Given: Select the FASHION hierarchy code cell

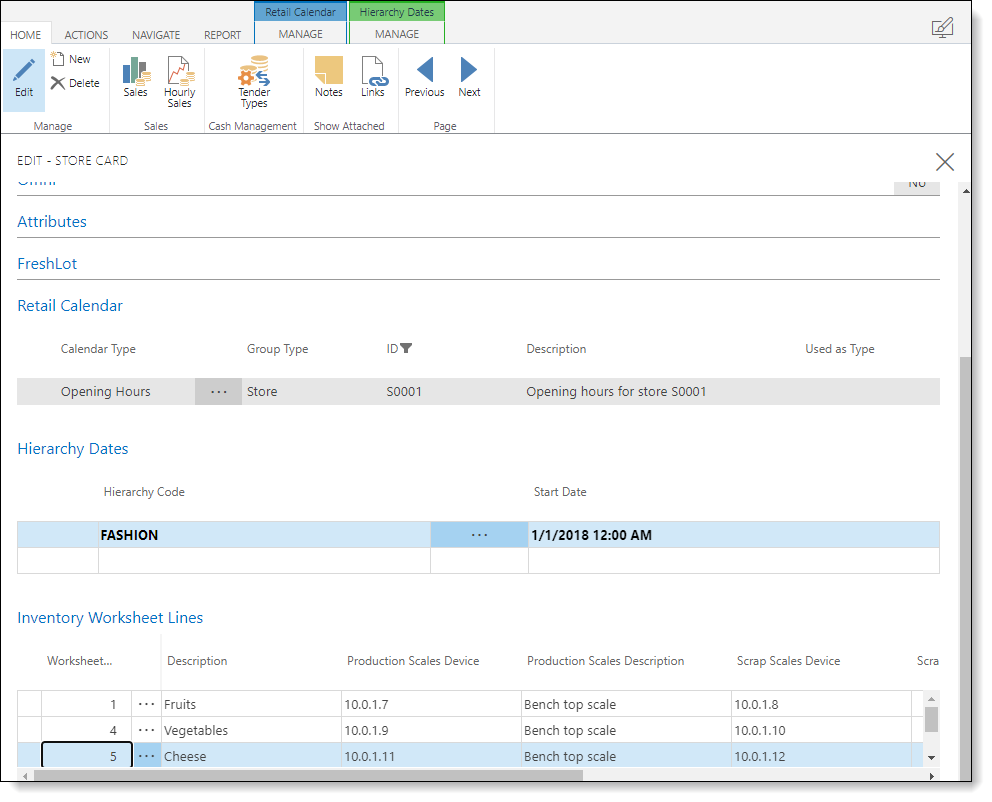Looking at the screenshot, I should 264,535.
